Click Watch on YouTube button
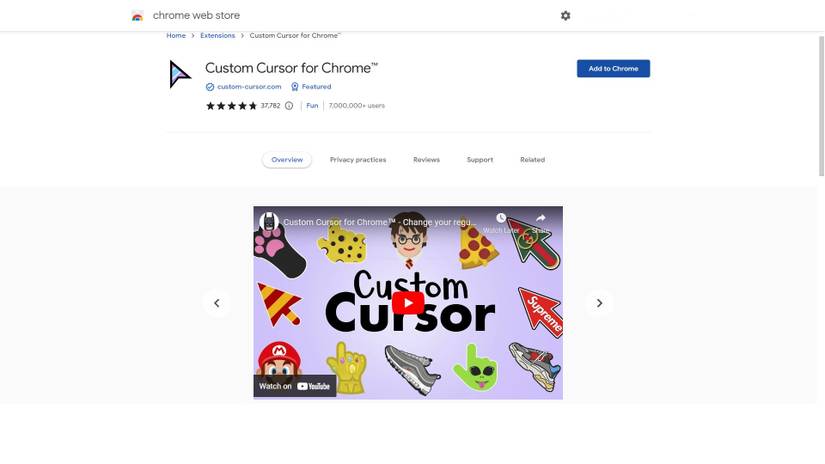 tap(295, 386)
